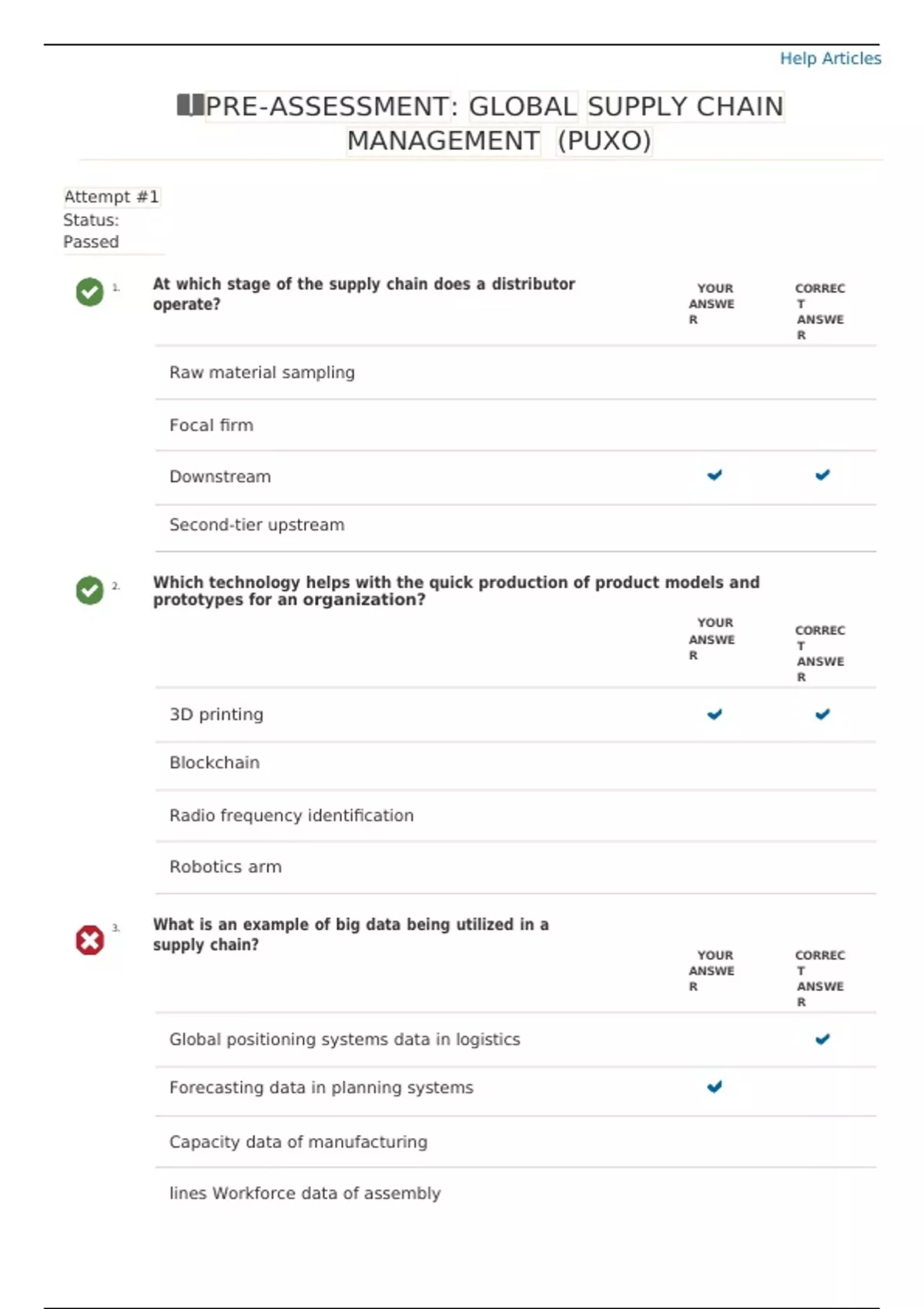Click Global positioning systems correct-answer checkmark
This screenshot has height=1309, width=924.
(822, 1039)
